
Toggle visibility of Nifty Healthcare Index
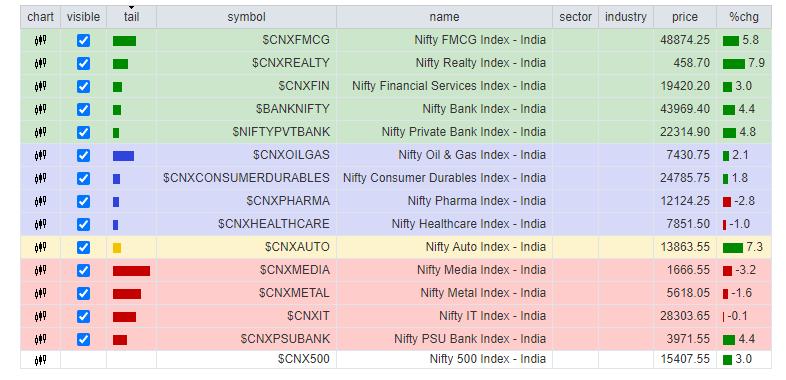click(83, 224)
